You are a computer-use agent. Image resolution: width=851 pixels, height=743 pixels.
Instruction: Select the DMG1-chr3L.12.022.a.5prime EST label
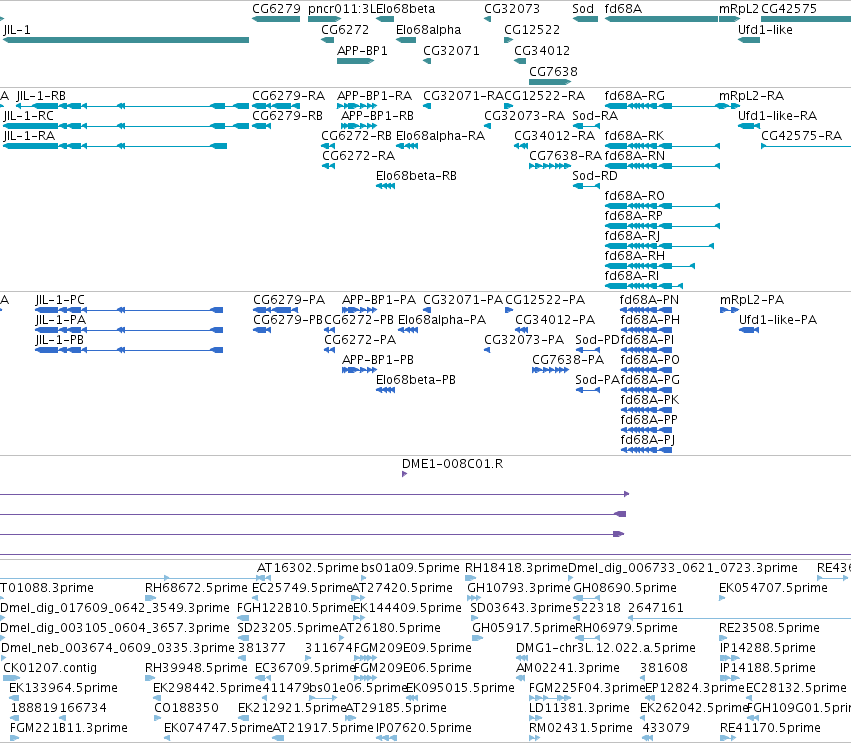point(606,648)
